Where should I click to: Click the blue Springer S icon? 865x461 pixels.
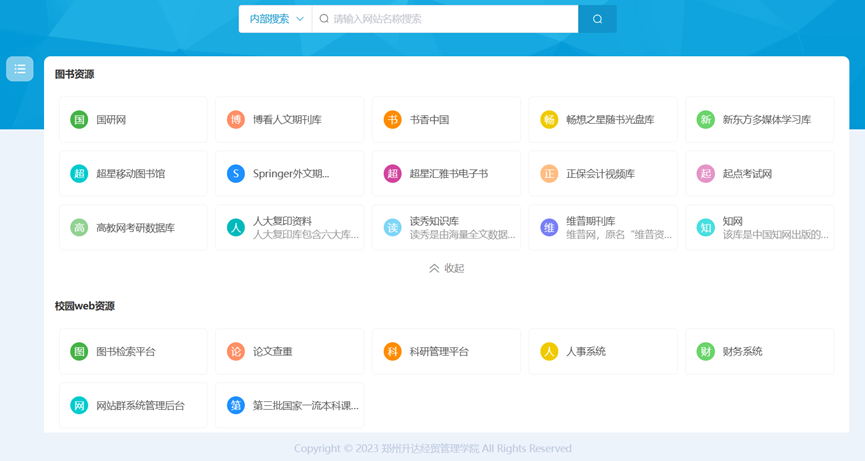click(236, 174)
